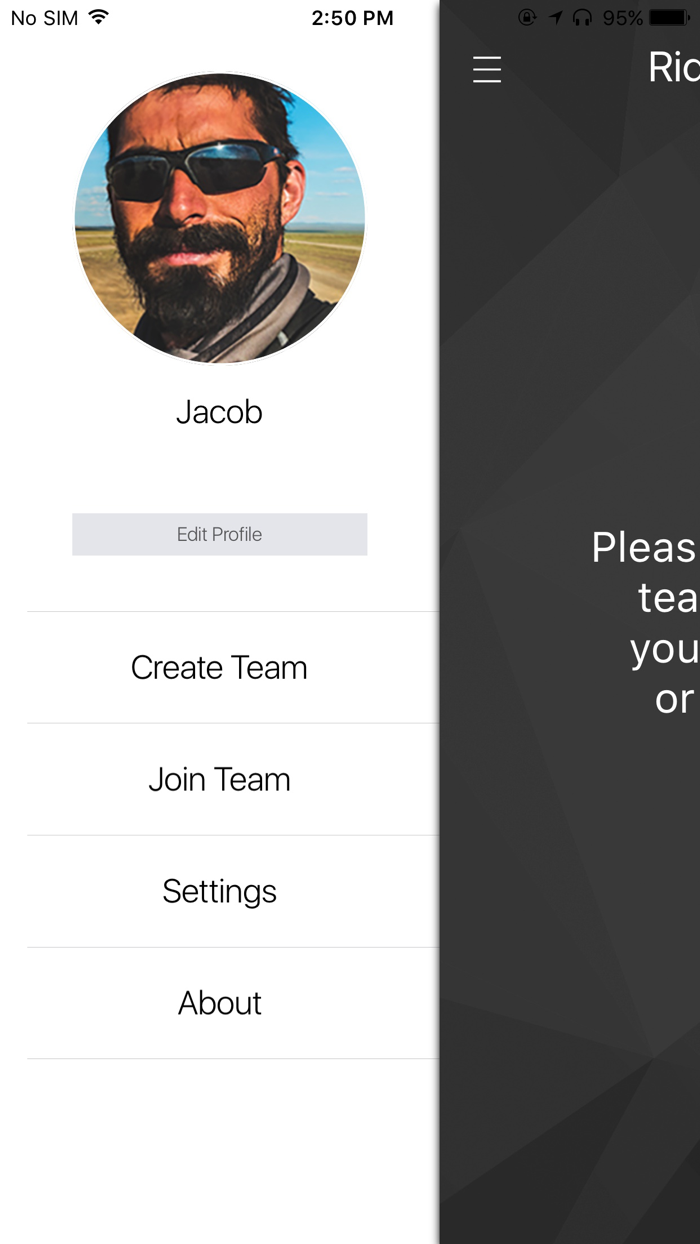
Task: Tap the battery level icon
Action: click(x=670, y=17)
